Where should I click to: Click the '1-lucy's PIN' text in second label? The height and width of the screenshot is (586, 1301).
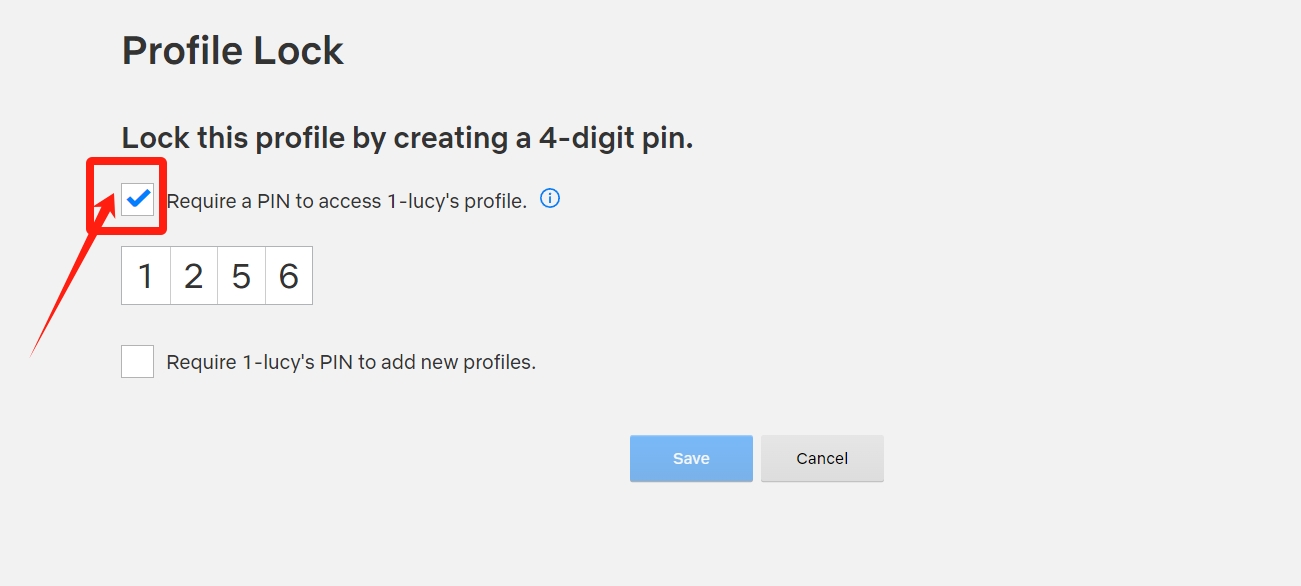tap(298, 362)
